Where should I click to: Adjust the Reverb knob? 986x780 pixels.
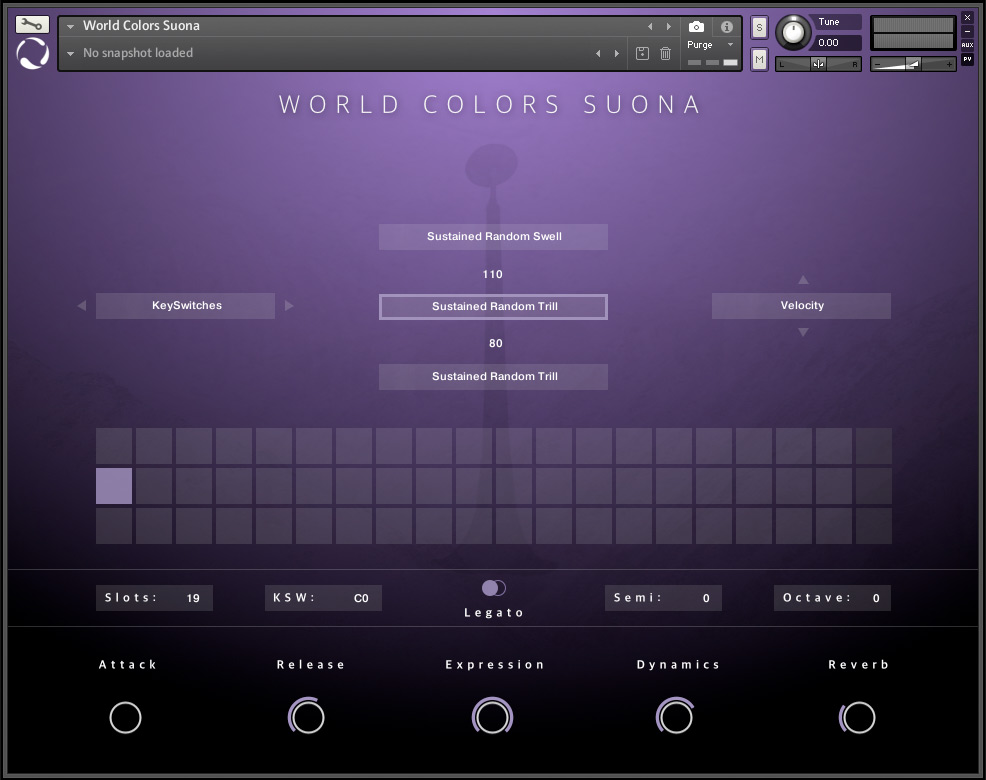pyautogui.click(x=858, y=717)
